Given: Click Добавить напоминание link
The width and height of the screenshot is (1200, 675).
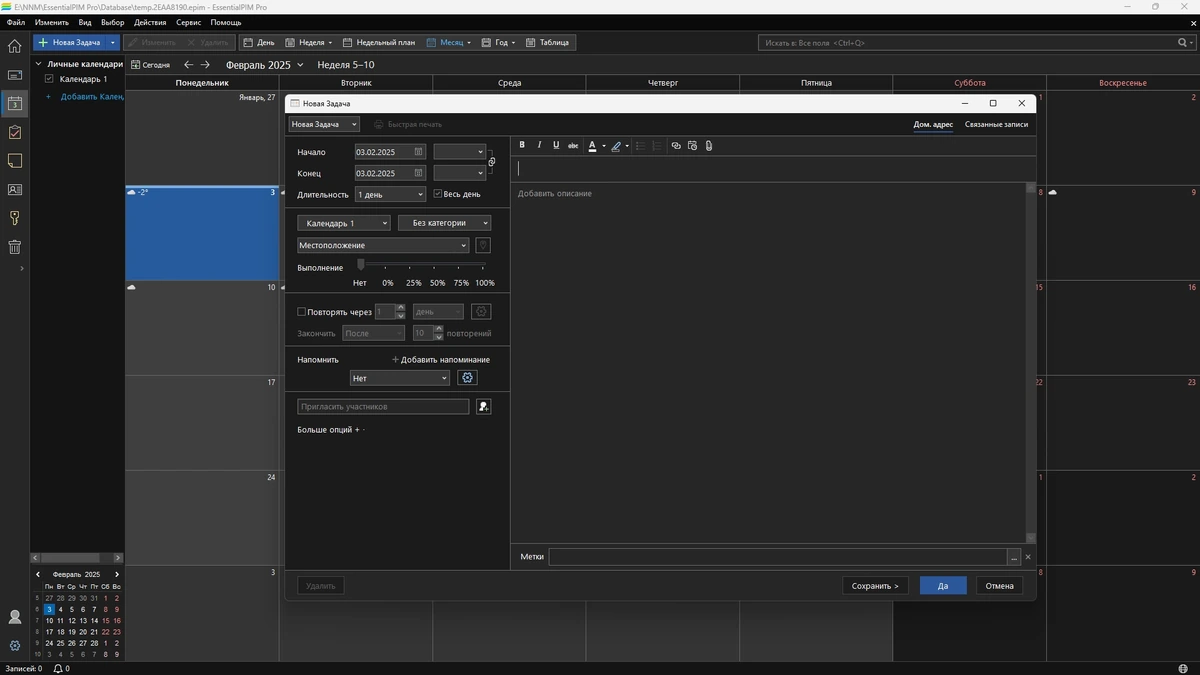Looking at the screenshot, I should tap(441, 359).
